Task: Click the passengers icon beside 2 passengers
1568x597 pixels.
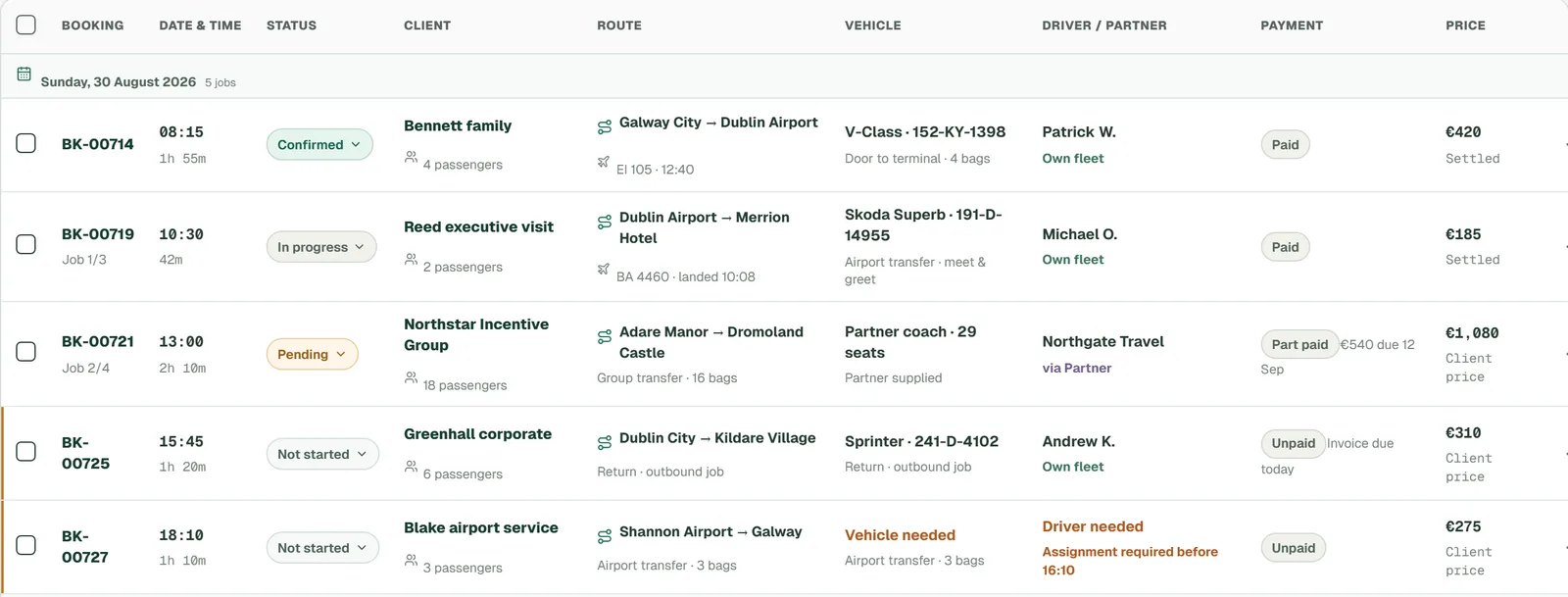Action: coord(411,259)
